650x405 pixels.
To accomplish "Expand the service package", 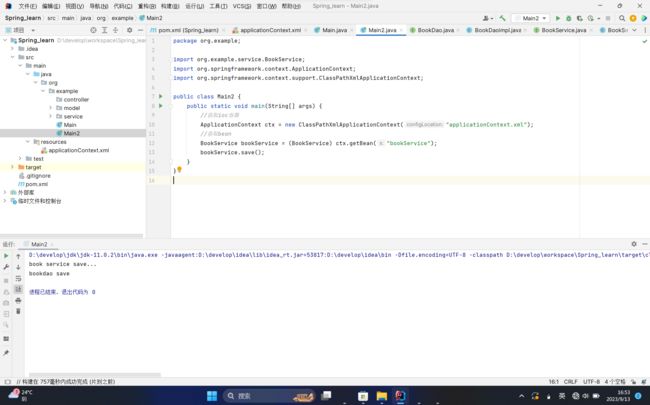I will click(x=50, y=116).
